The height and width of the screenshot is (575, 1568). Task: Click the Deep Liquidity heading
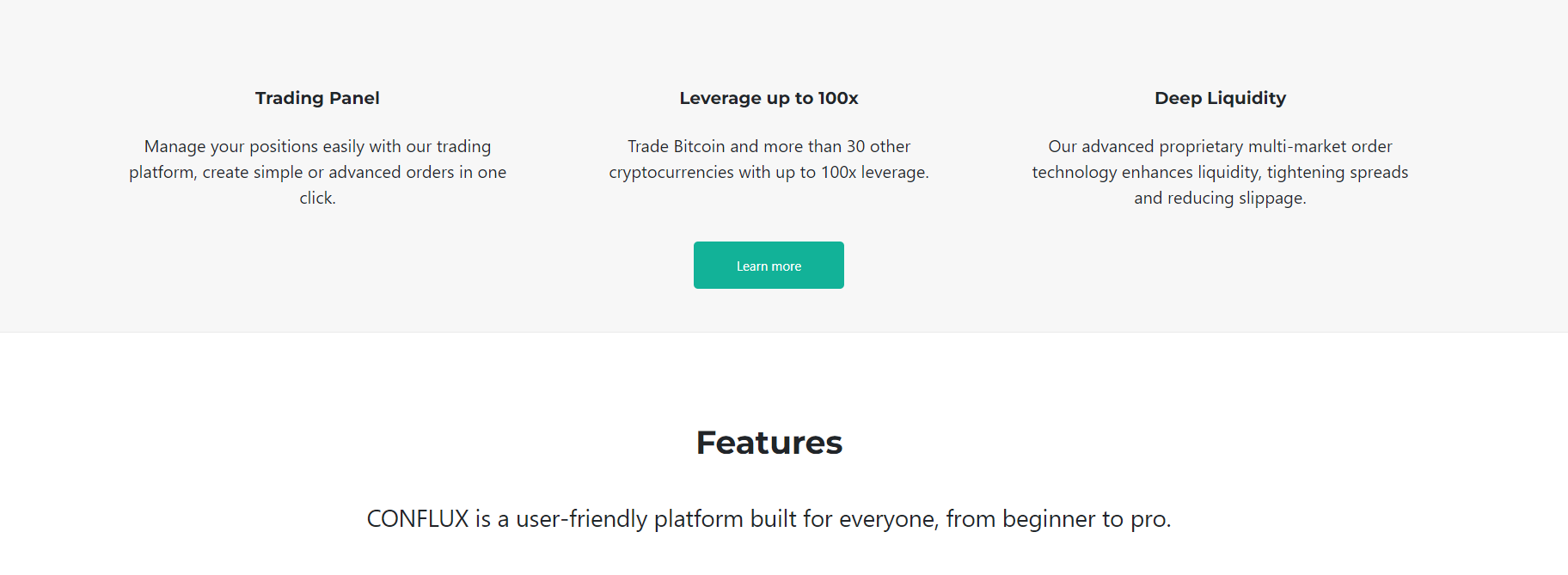(x=1220, y=98)
